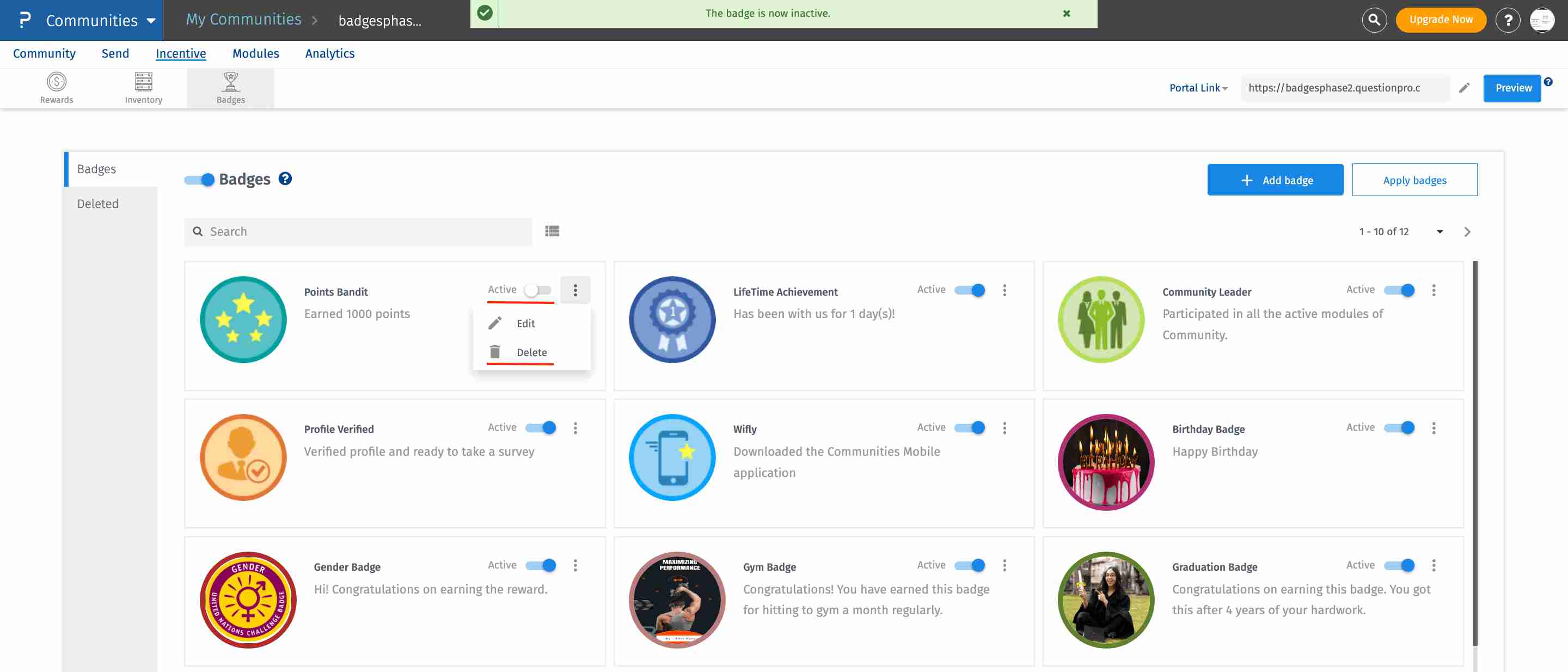Expand the page range dropdown arrow
The height and width of the screenshot is (672, 1568).
click(x=1440, y=232)
